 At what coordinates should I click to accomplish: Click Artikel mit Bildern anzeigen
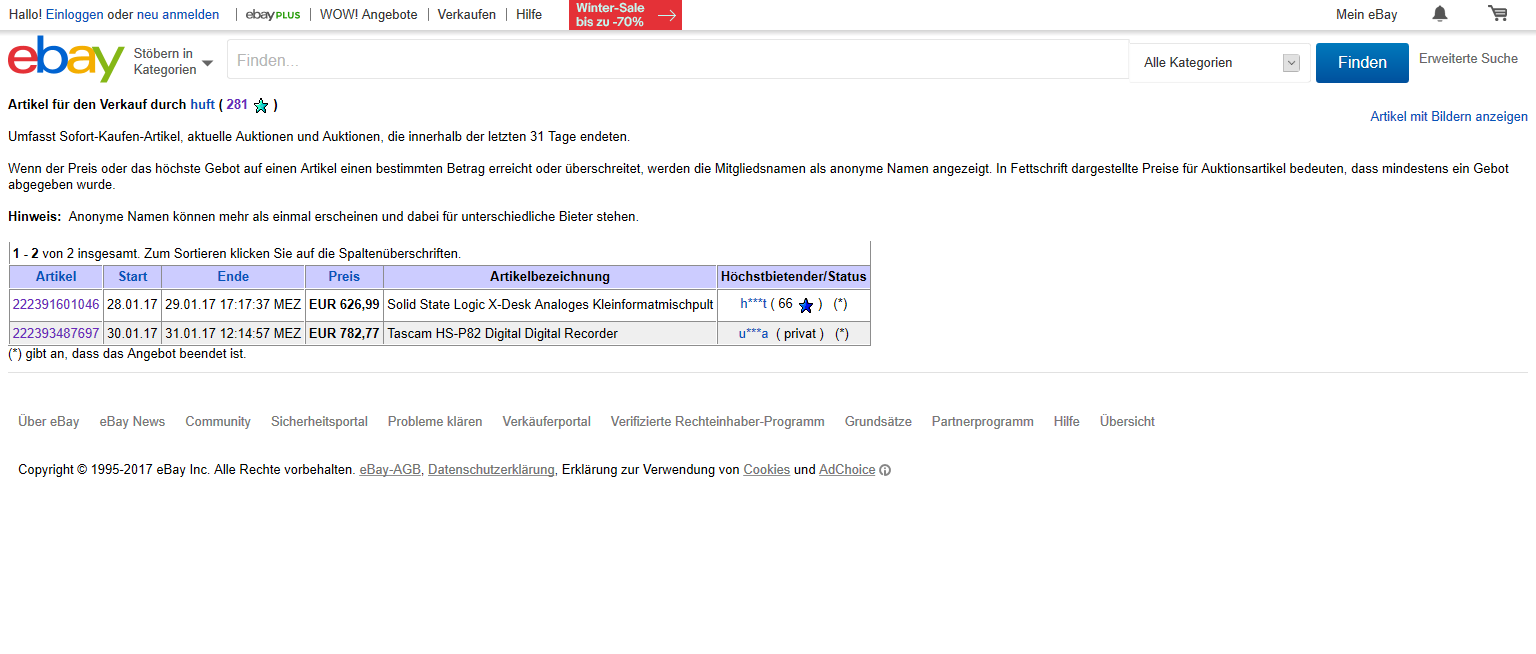point(1449,117)
